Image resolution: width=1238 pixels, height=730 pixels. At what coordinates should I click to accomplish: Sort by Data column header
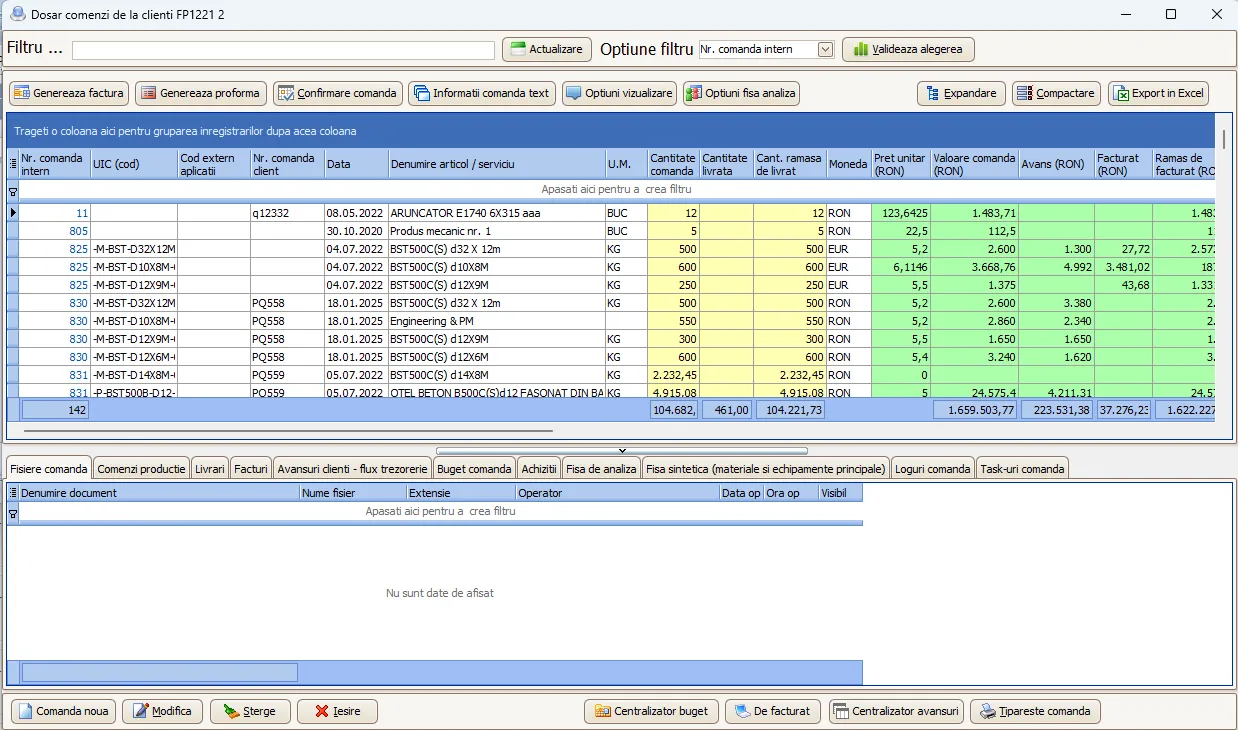point(356,164)
